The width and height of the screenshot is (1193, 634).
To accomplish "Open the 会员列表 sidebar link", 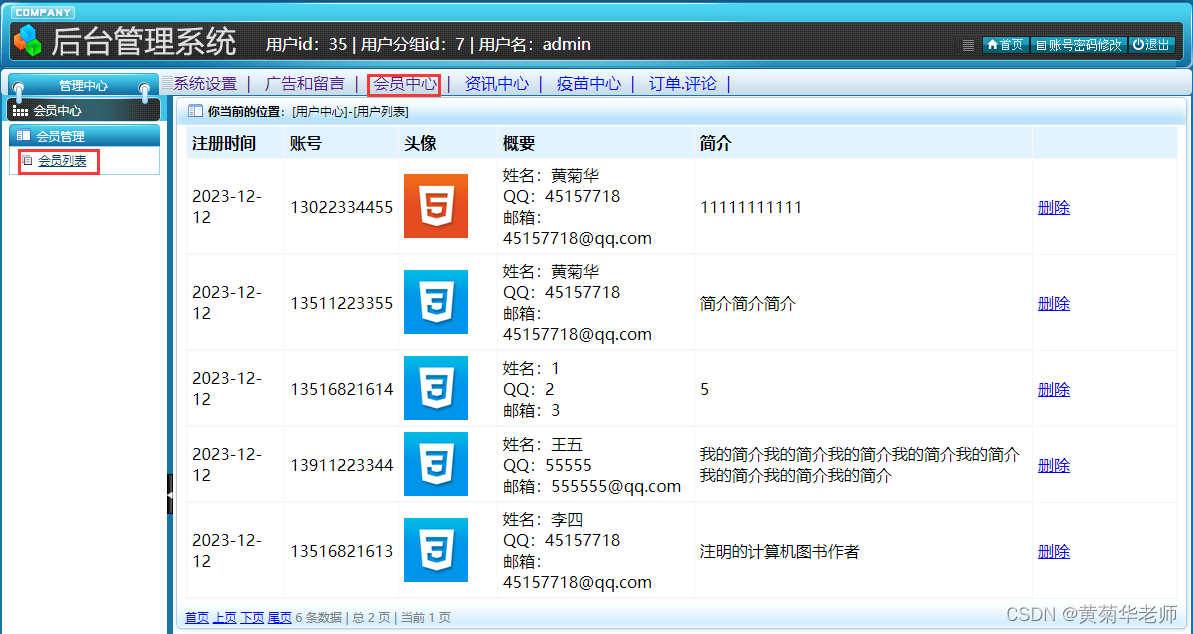I will click(62, 161).
